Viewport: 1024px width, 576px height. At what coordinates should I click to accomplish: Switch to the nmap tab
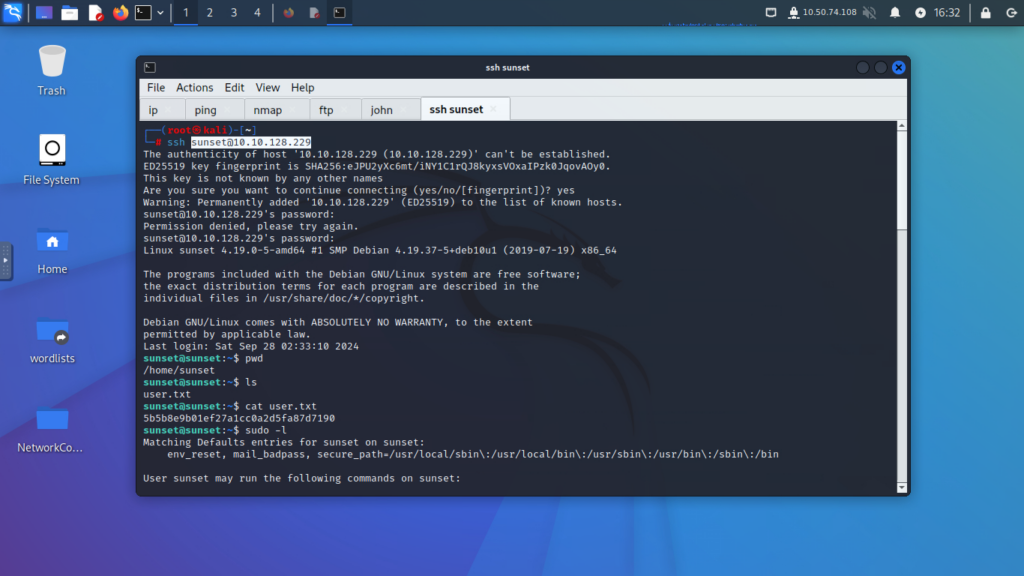(x=267, y=110)
